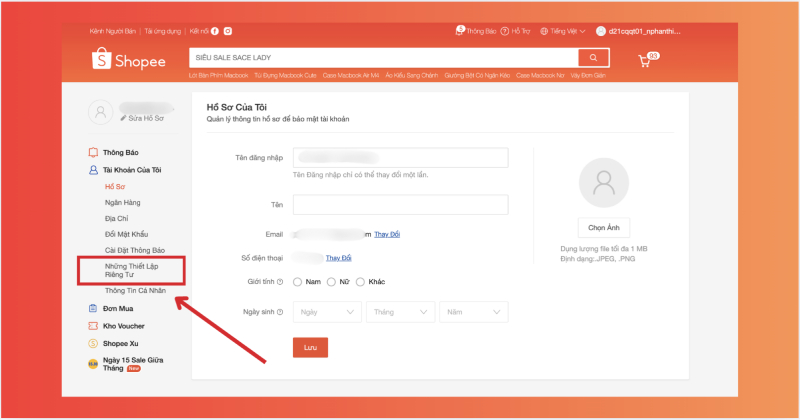Open Những Thiết Lập Riêng Tư menu
The height and width of the screenshot is (420, 800).
[131, 272]
